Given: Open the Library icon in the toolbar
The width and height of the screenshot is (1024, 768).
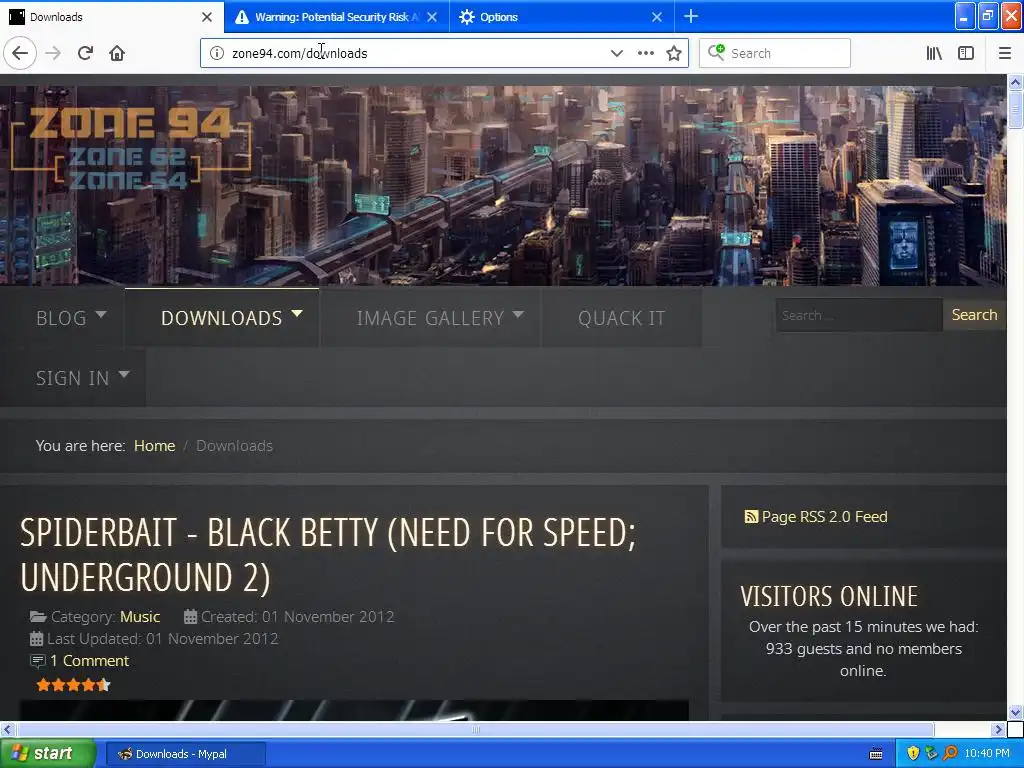Looking at the screenshot, I should click(x=934, y=53).
